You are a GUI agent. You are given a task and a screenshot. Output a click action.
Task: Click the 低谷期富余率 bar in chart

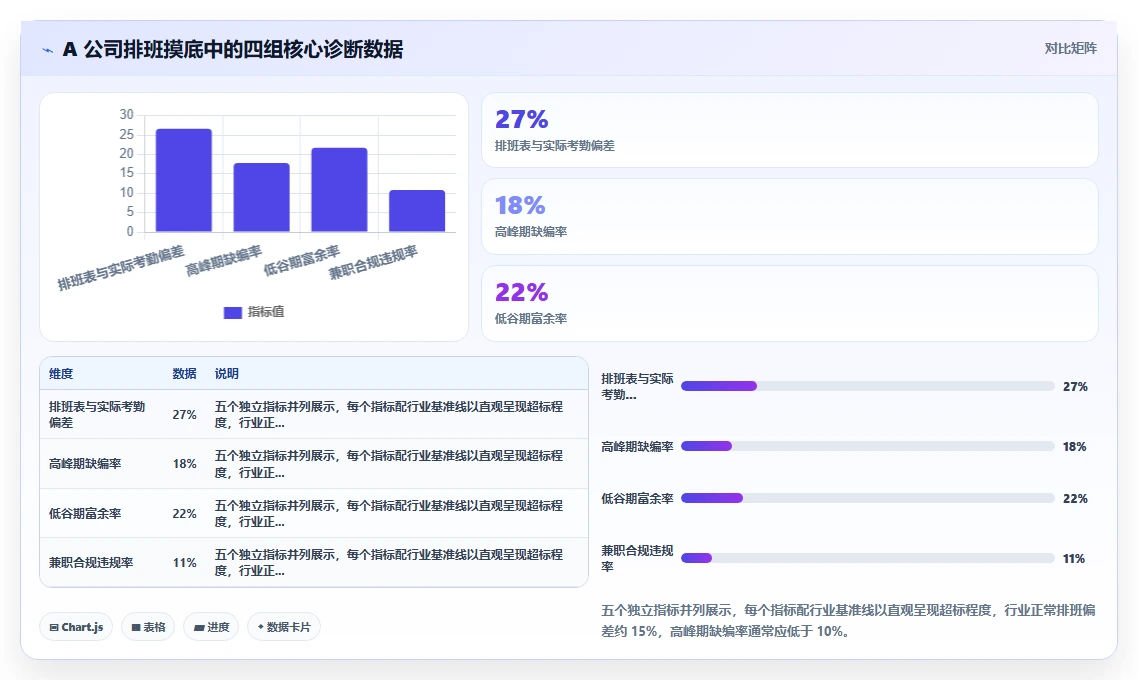(339, 190)
